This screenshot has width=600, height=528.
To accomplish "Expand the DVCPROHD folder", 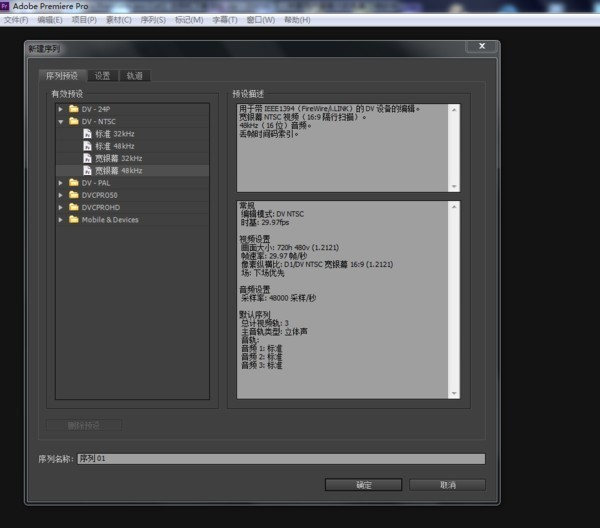I will point(60,207).
